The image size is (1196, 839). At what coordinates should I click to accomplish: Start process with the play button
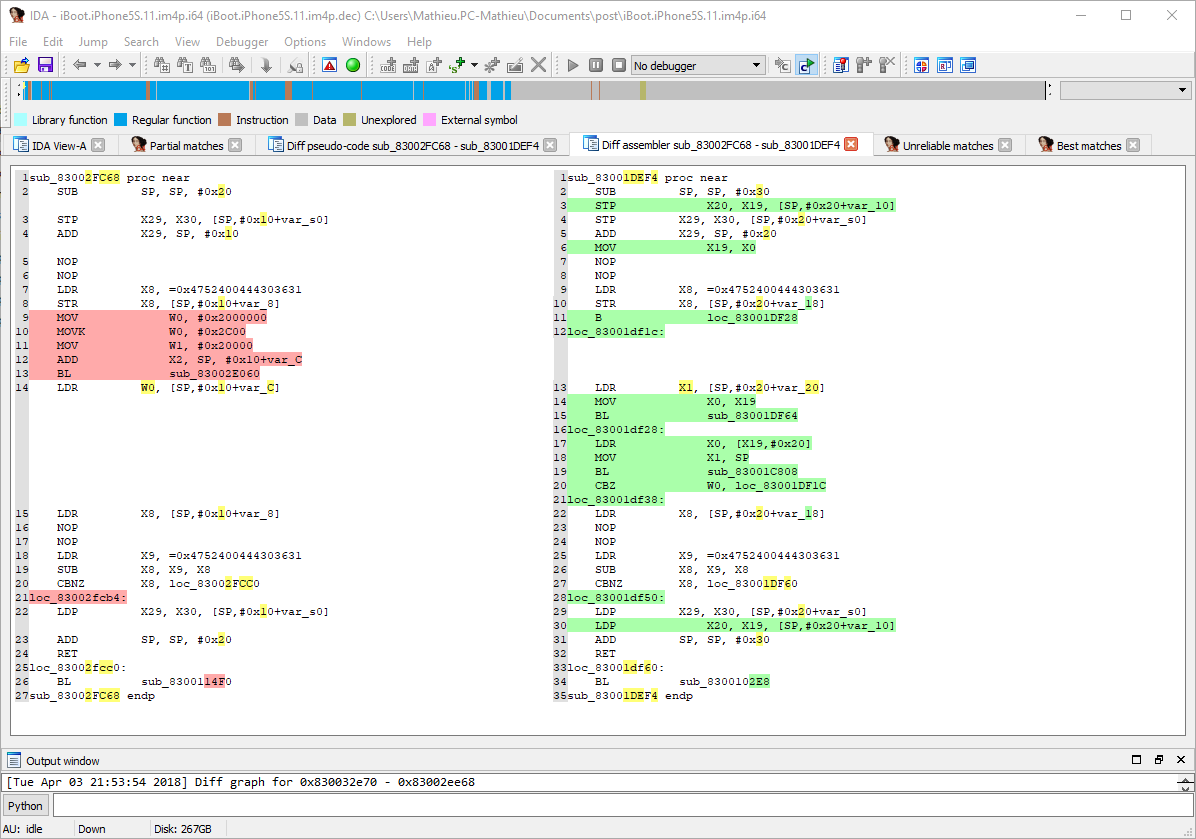(x=573, y=65)
